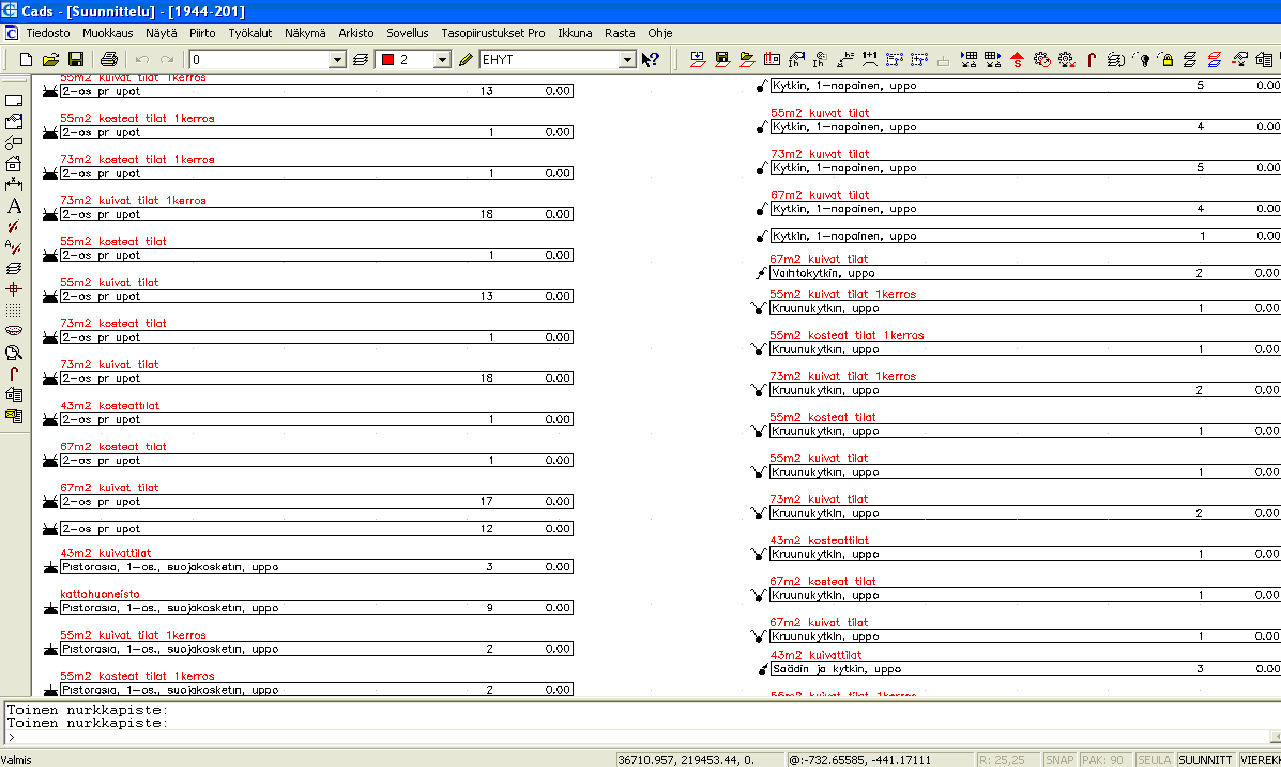This screenshot has height=767, width=1281.
Task: Click the gear with red cross icon
Action: coord(1066,60)
